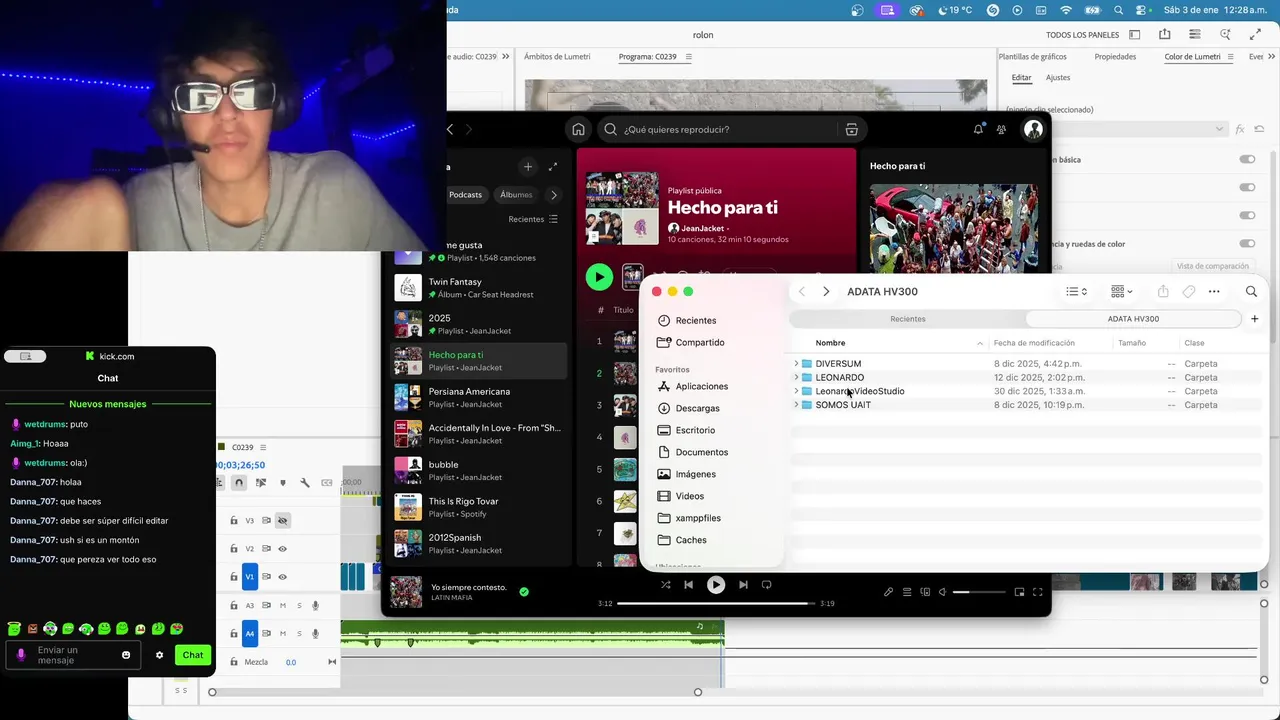The width and height of the screenshot is (1280, 720).
Task: Open Spotify notifications bell
Action: (978, 129)
